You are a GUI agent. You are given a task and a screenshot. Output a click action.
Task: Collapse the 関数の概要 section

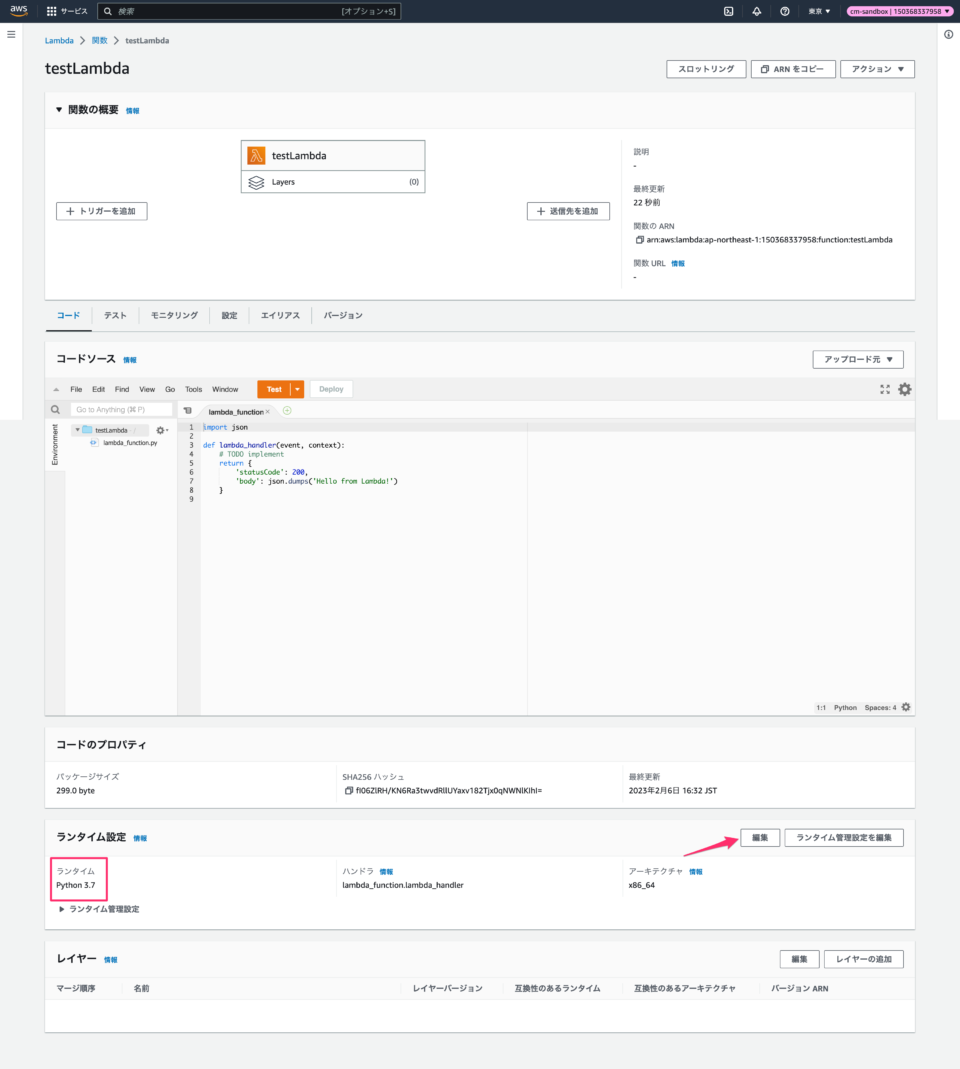(58, 110)
